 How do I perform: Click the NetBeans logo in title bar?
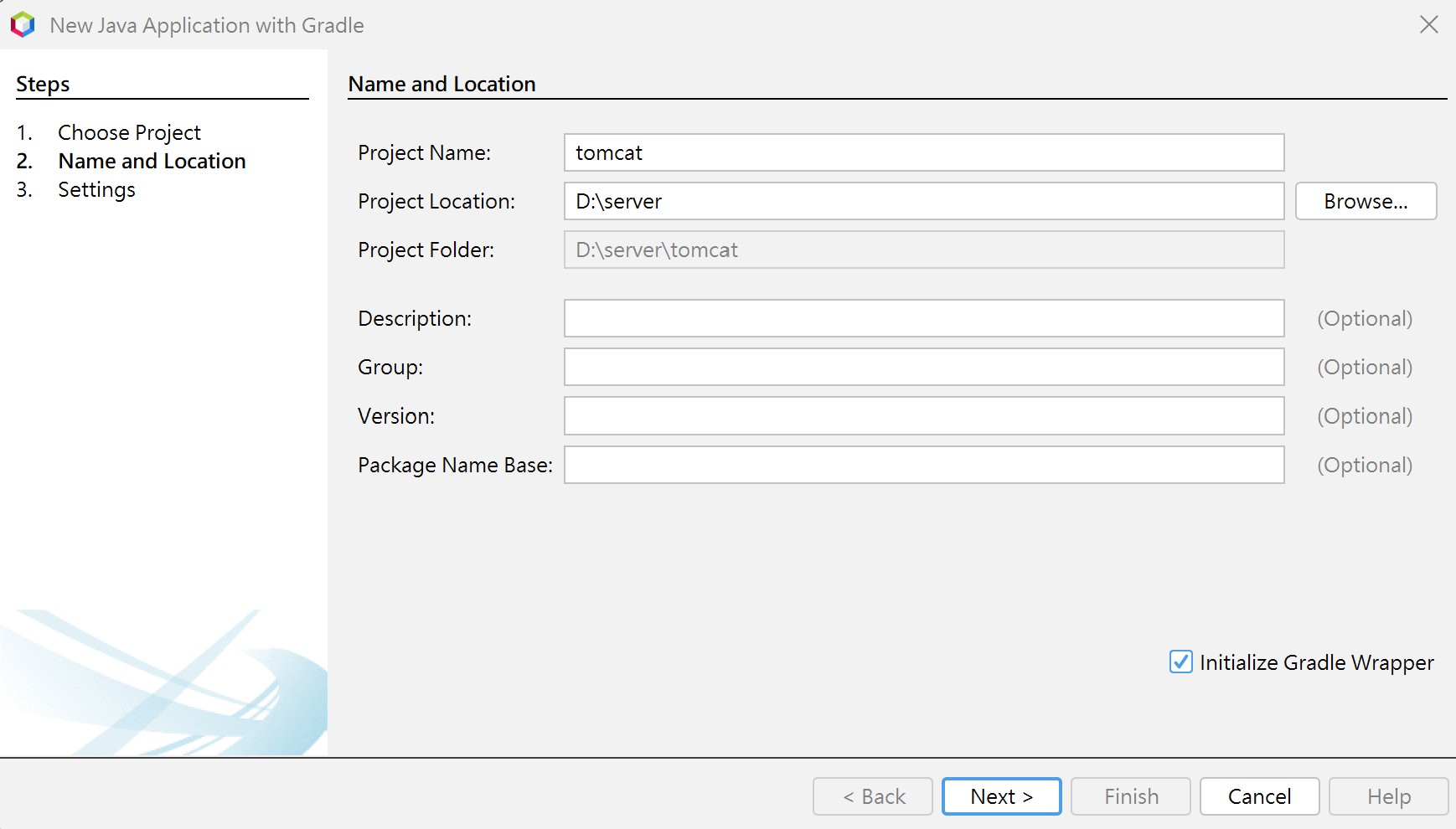coord(23,25)
